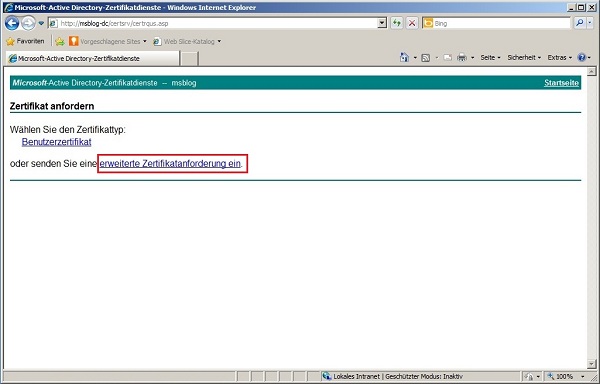The width and height of the screenshot is (600, 384).
Task: Click the RSS feeds icon
Action: pyautogui.click(x=426, y=58)
